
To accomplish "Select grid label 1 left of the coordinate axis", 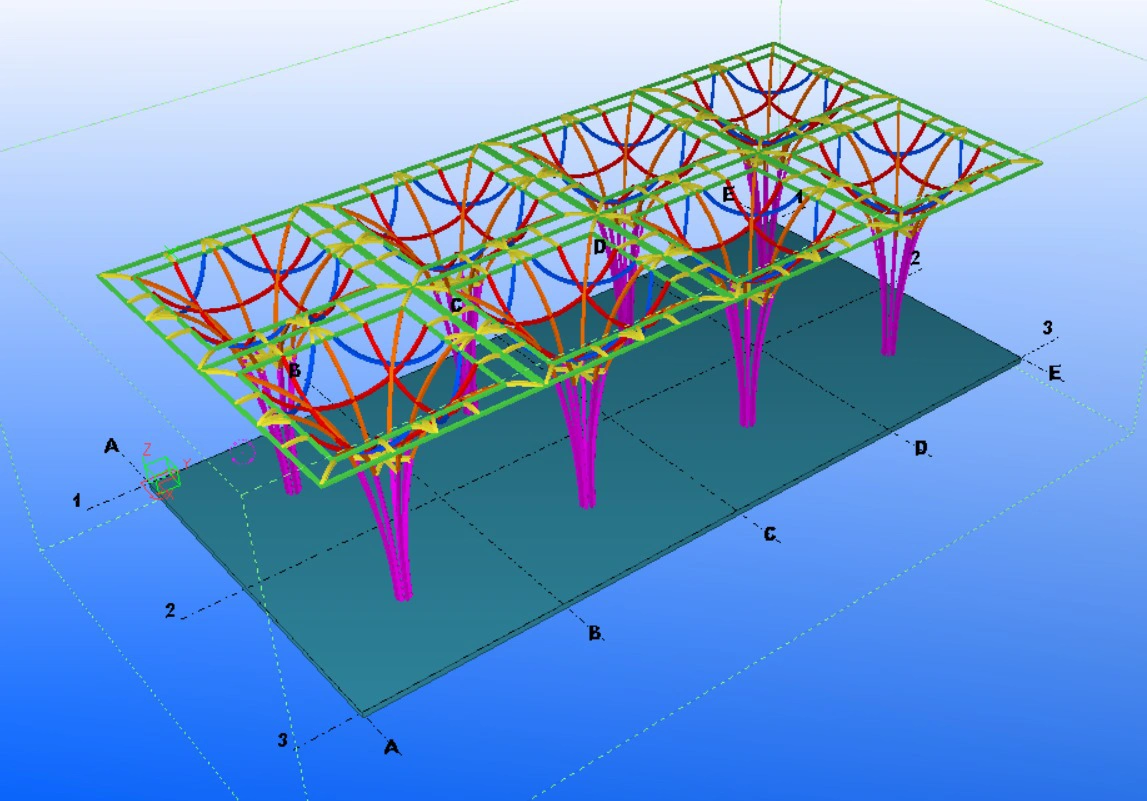I will point(77,501).
